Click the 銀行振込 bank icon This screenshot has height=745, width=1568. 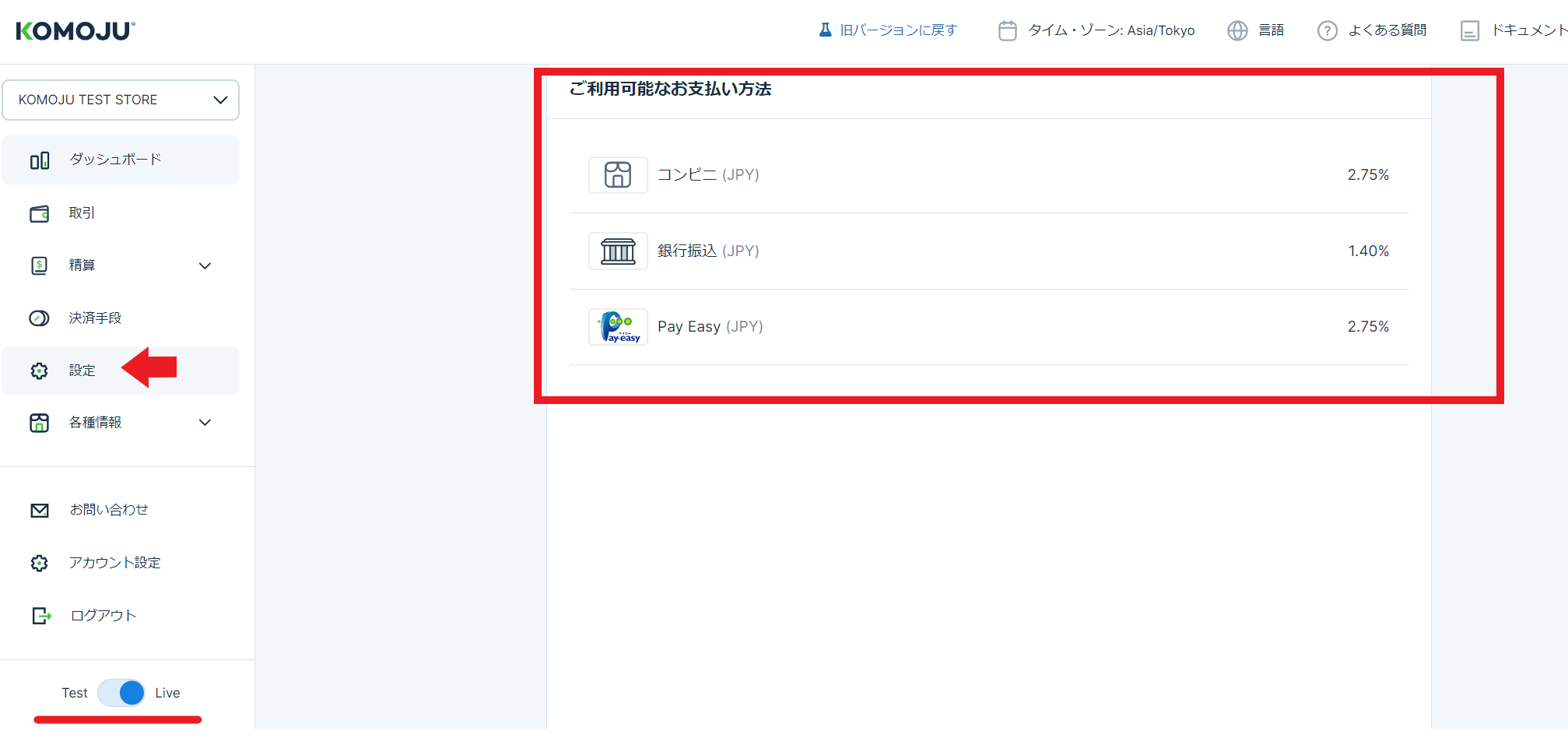pos(618,251)
